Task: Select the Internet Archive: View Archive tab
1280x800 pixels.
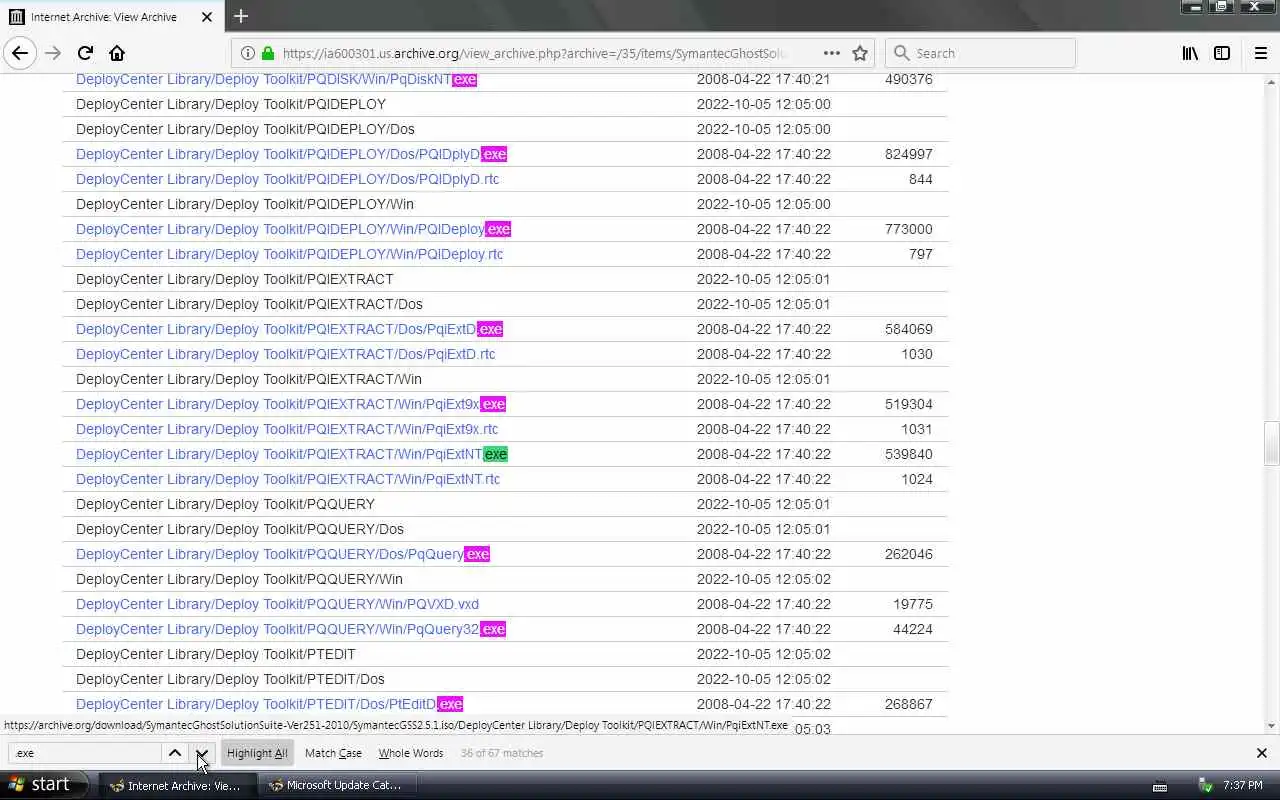Action: pos(110,17)
